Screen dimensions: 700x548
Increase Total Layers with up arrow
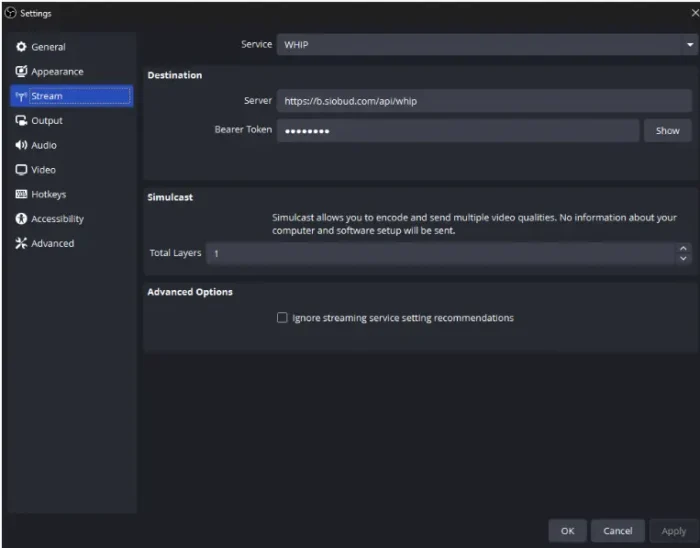[683, 248]
